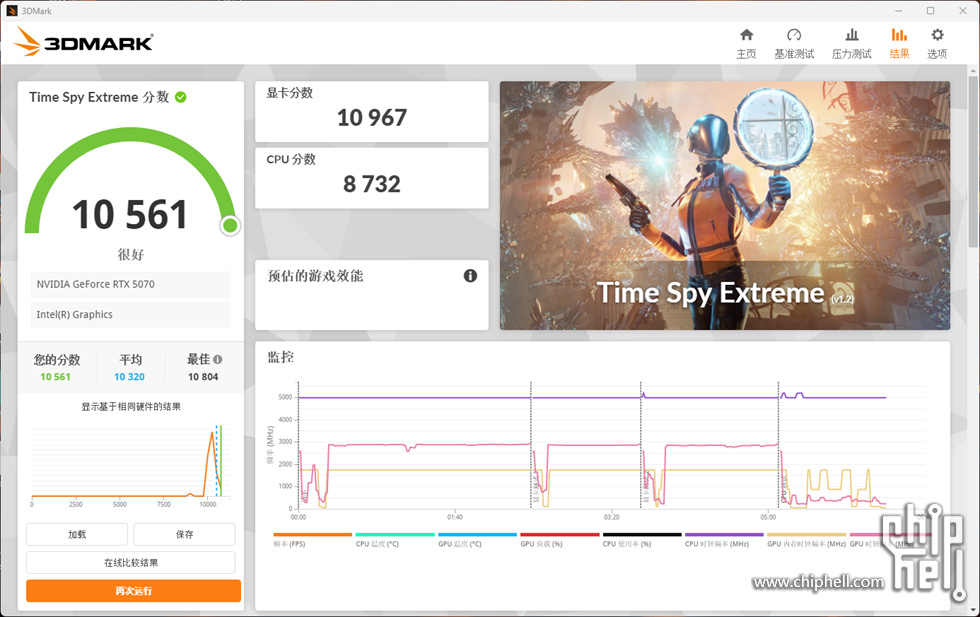
Task: Click the 很好 rating label
Action: click(x=131, y=254)
